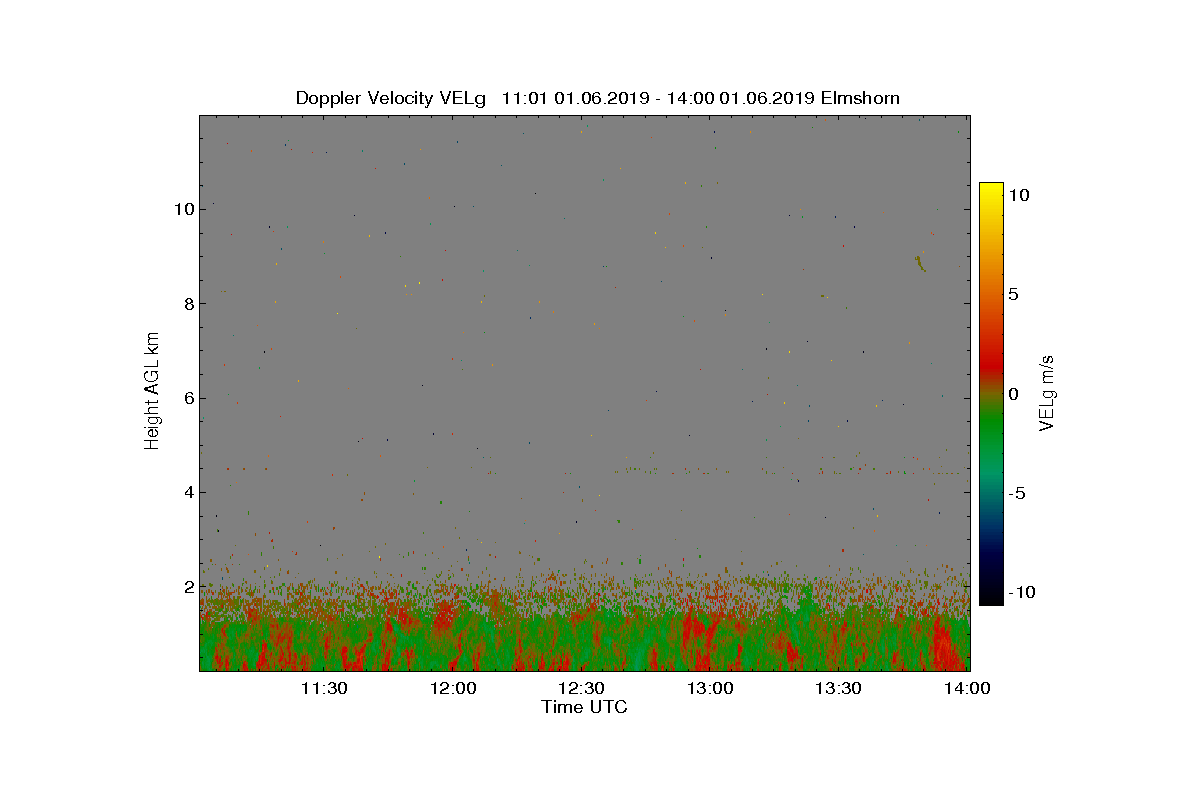This screenshot has height=800, width=1200.
Task: Click the 12:00 time axis label
Action: click(x=453, y=688)
